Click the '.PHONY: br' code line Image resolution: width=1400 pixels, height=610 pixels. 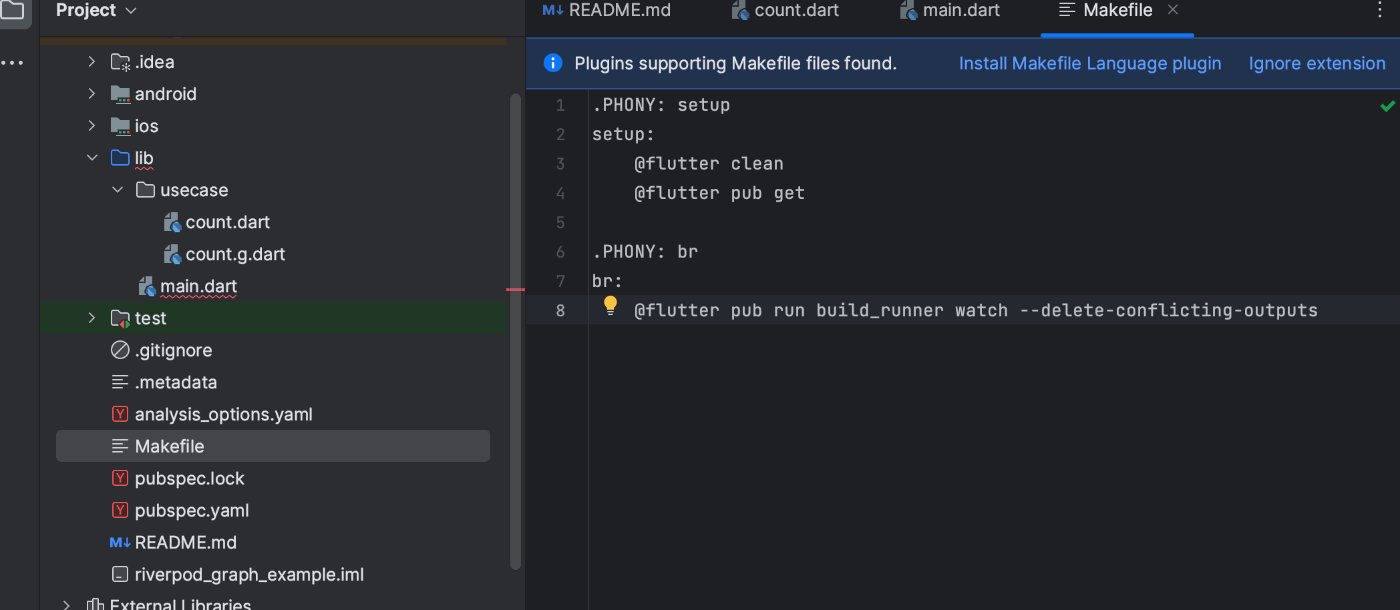[645, 252]
